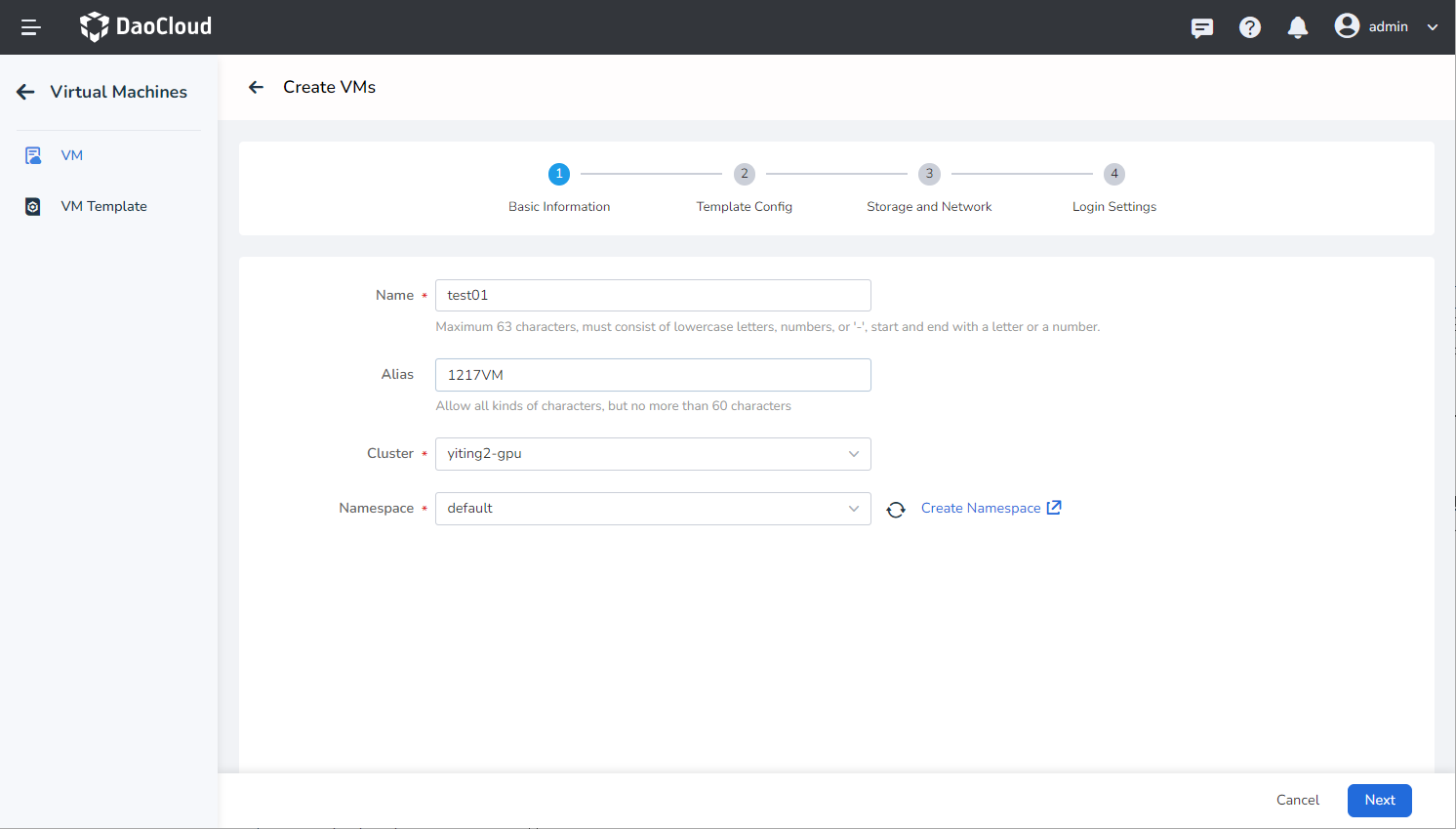Jump to step 2 Template Config
Screen dimensions: 1456x829
click(744, 174)
